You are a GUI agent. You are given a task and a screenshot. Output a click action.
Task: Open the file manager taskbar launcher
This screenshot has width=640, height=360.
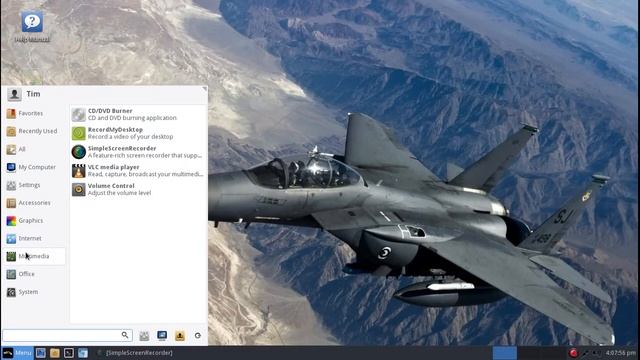55,353
